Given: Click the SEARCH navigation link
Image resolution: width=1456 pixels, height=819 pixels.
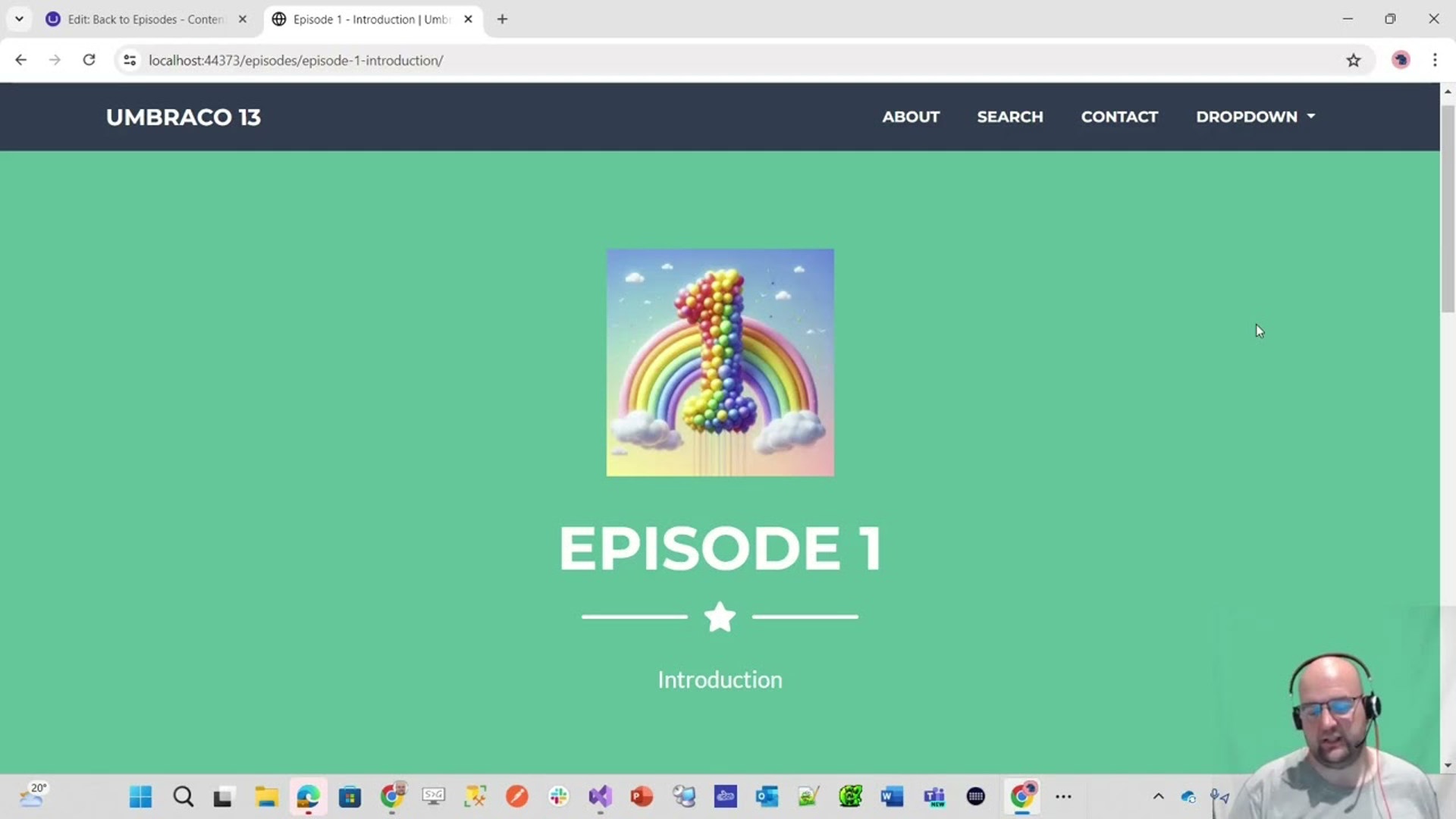Looking at the screenshot, I should 1010,117.
